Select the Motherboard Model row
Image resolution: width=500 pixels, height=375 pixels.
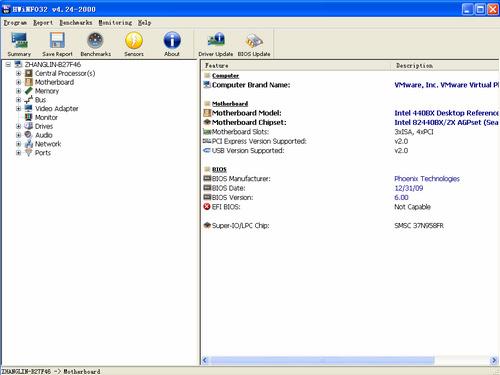(351, 113)
